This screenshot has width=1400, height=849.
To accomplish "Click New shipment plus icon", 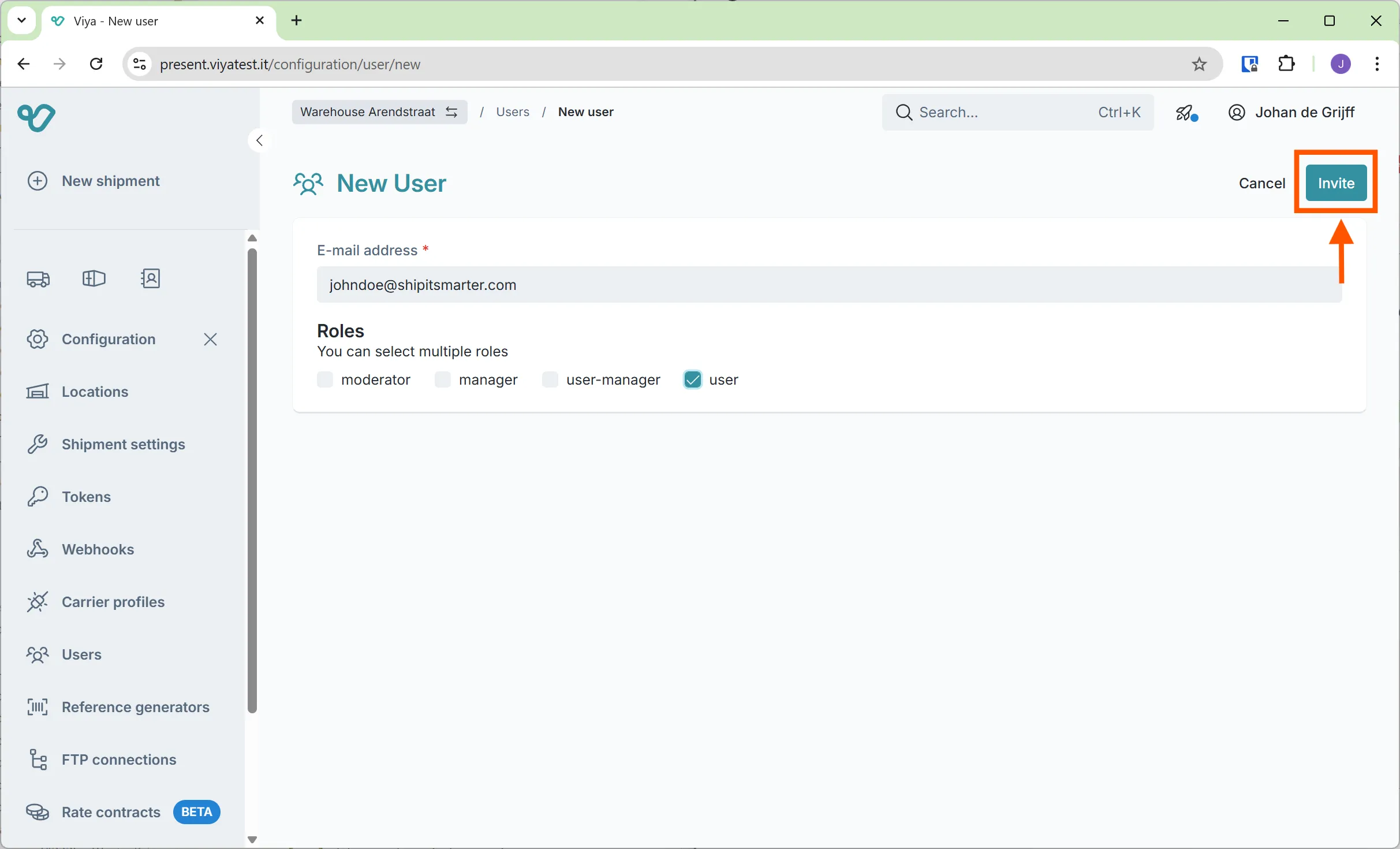I will point(38,181).
